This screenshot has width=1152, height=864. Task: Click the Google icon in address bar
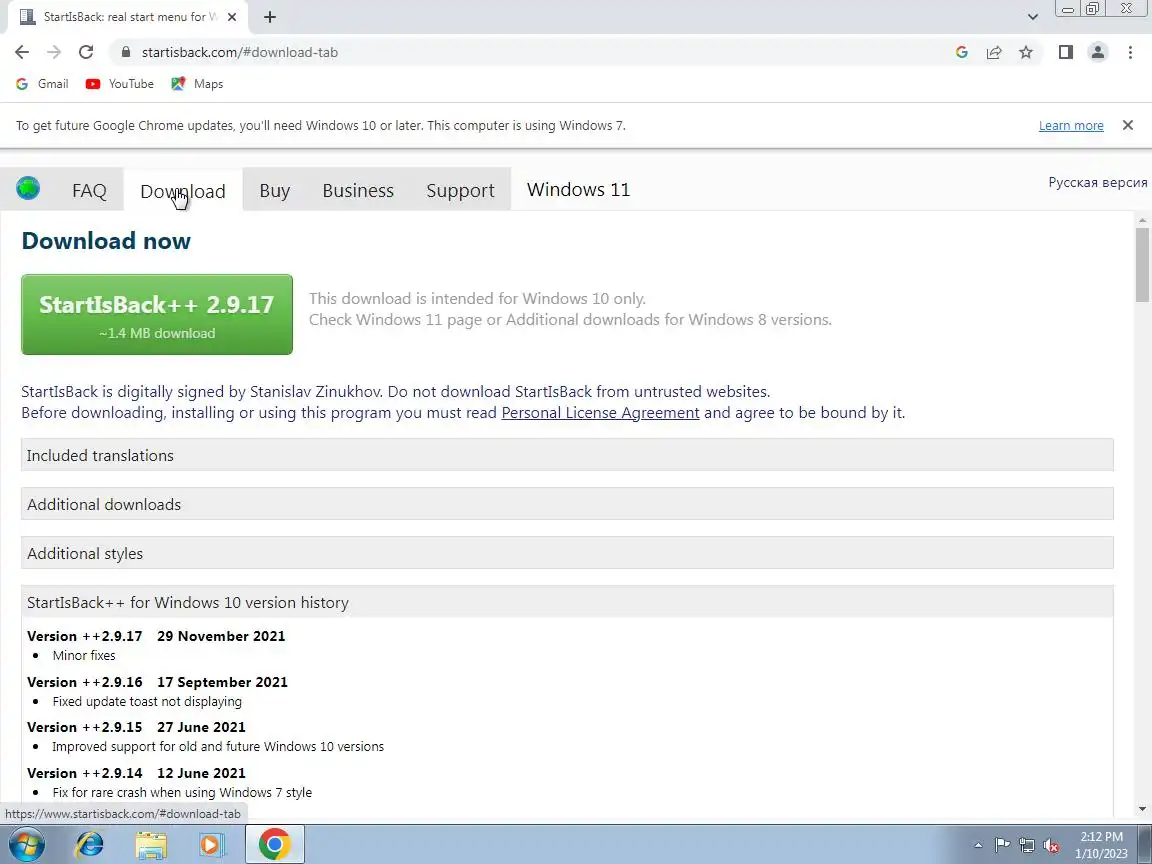click(x=962, y=52)
